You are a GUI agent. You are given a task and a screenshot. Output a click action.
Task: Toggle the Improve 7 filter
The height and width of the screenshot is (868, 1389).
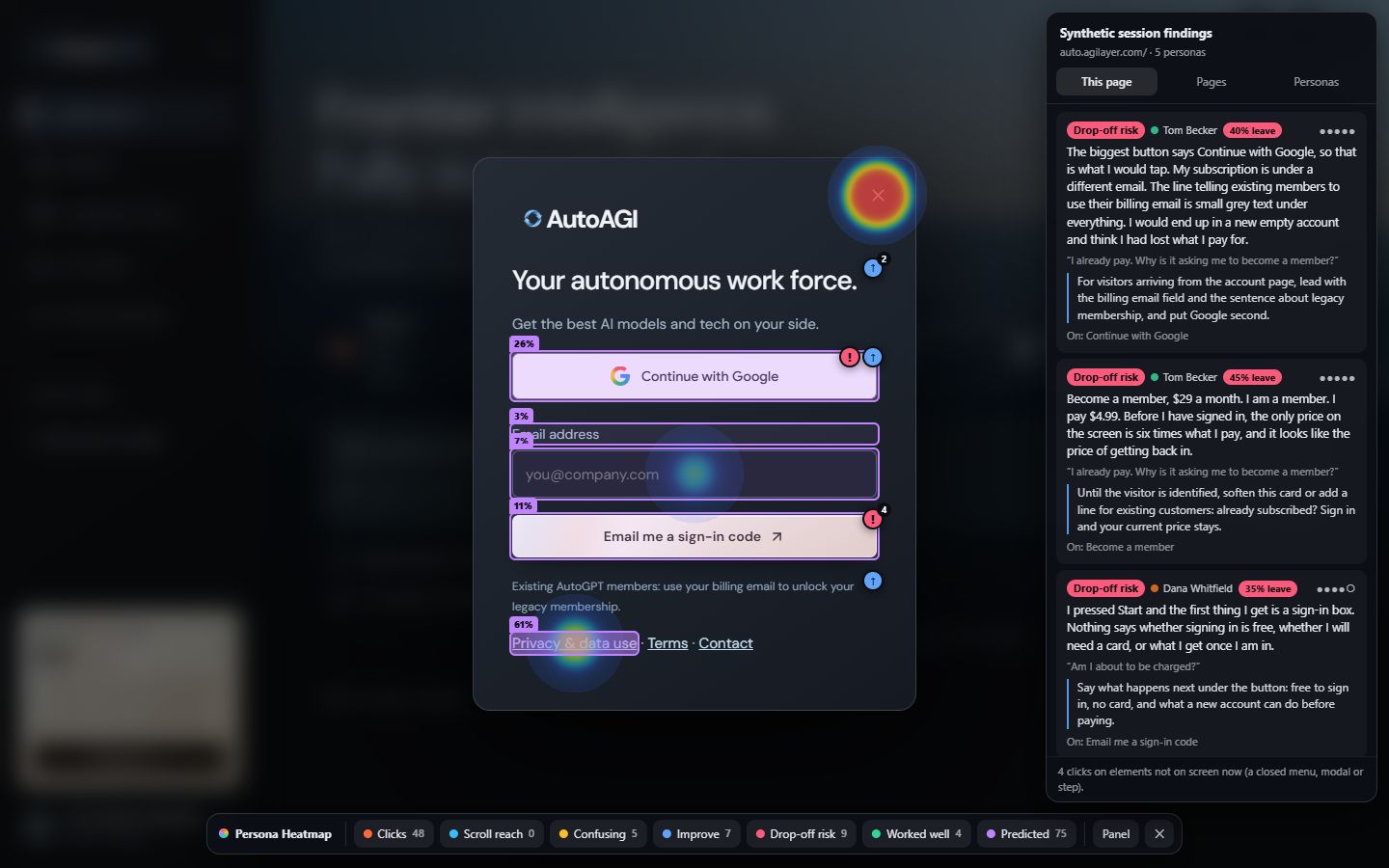click(x=696, y=834)
